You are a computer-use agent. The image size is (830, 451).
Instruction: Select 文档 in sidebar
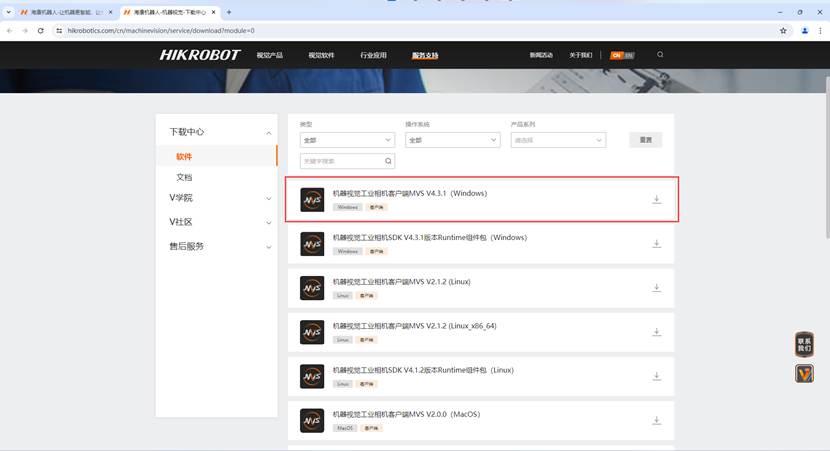184,177
